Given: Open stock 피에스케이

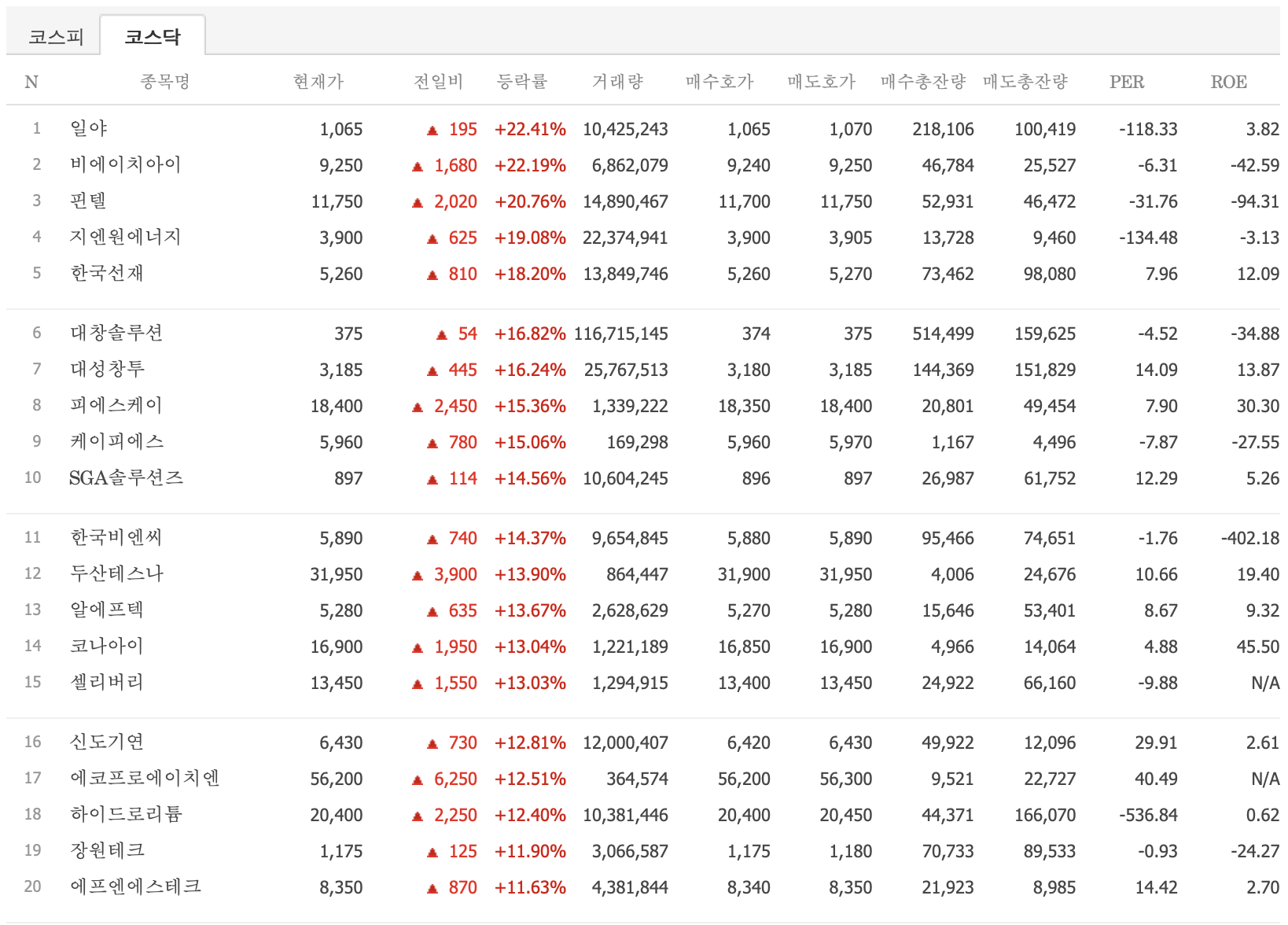Looking at the screenshot, I should coord(116,405).
